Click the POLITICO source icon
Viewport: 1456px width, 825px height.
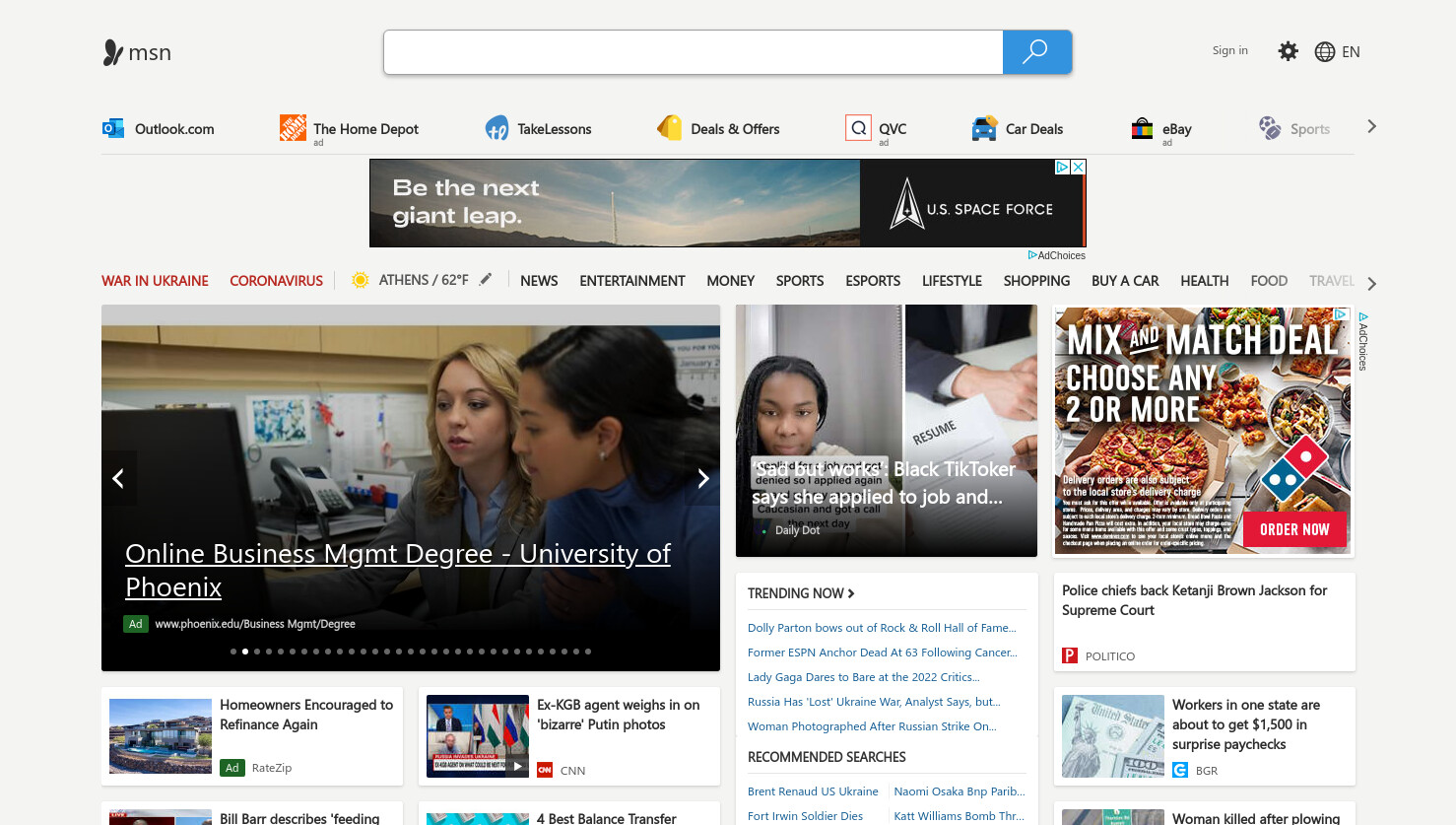tap(1070, 655)
